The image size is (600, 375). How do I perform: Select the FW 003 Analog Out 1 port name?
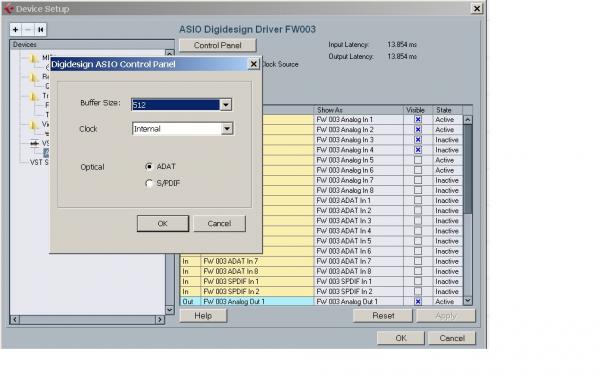(x=234, y=302)
